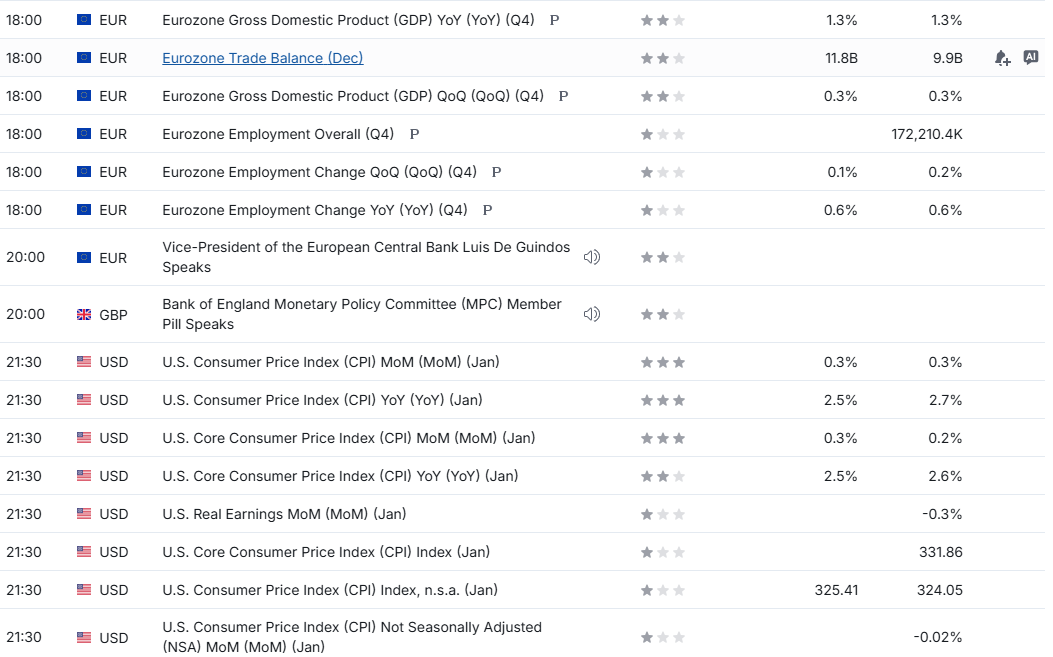This screenshot has width=1053, height=657.
Task: Click importance stars for Eurozone Trade Balance
Action: click(663, 58)
